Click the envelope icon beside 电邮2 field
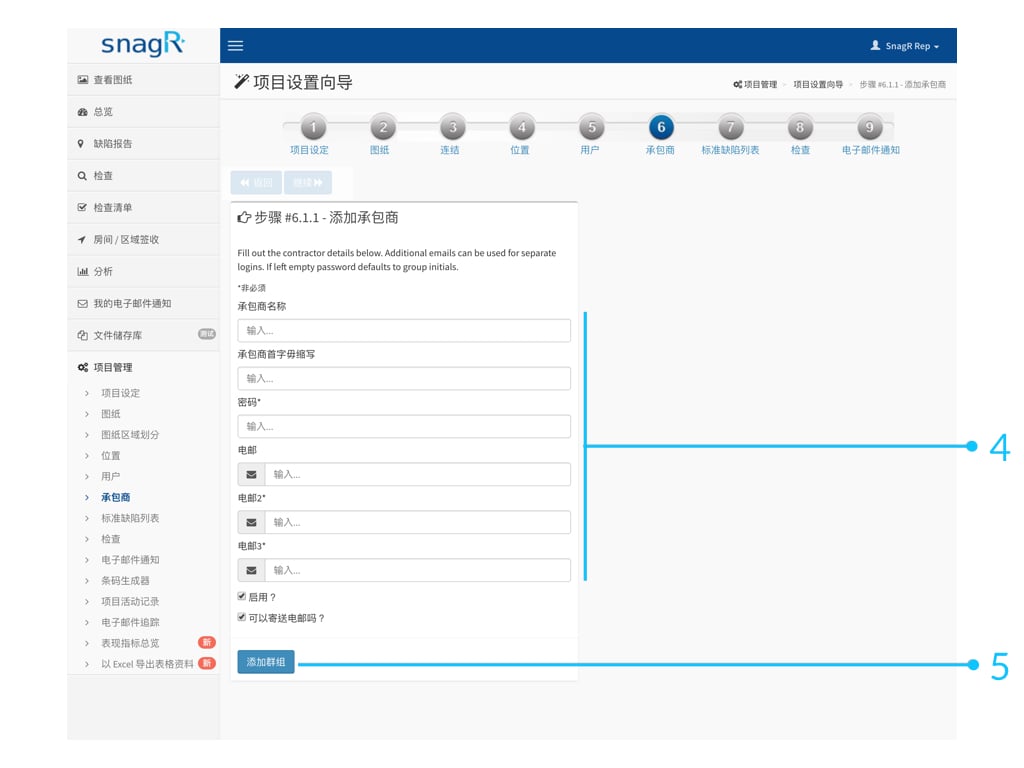The height and width of the screenshot is (768, 1024). [251, 522]
